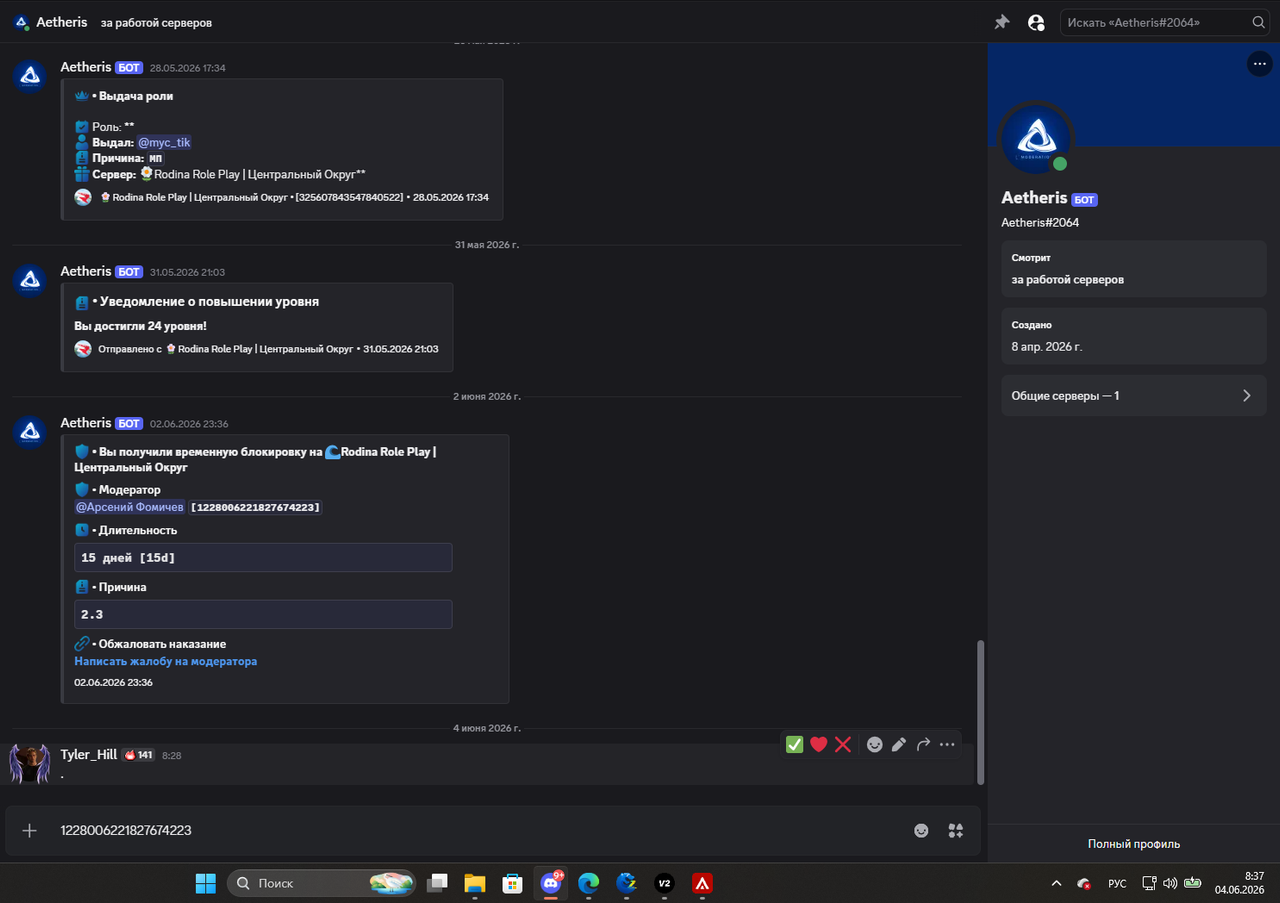
Task: React with the red heart emoji
Action: (819, 744)
